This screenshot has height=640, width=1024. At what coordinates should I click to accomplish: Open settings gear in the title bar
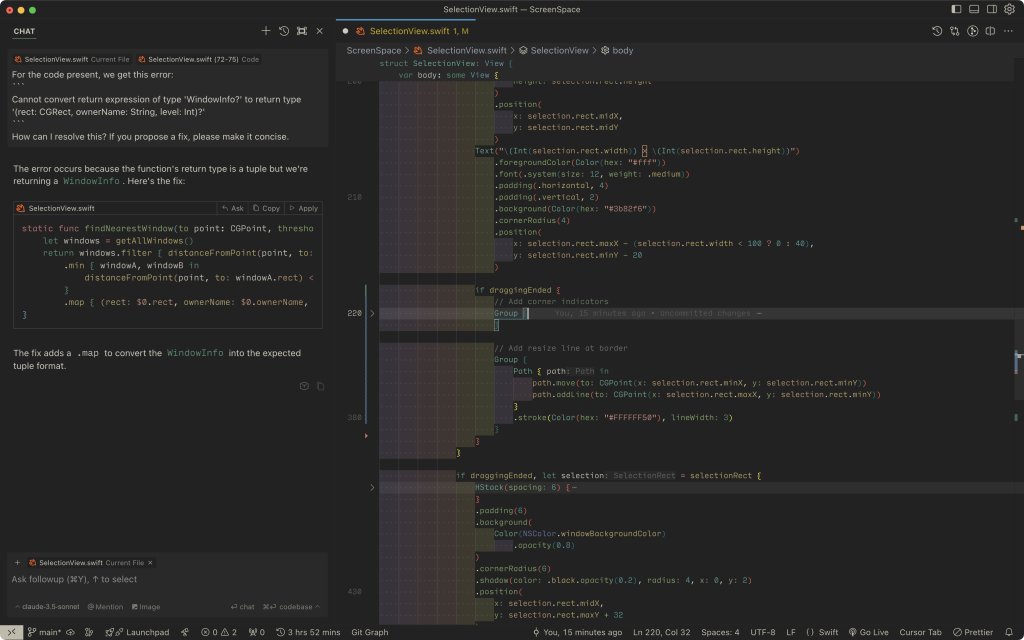click(1008, 9)
